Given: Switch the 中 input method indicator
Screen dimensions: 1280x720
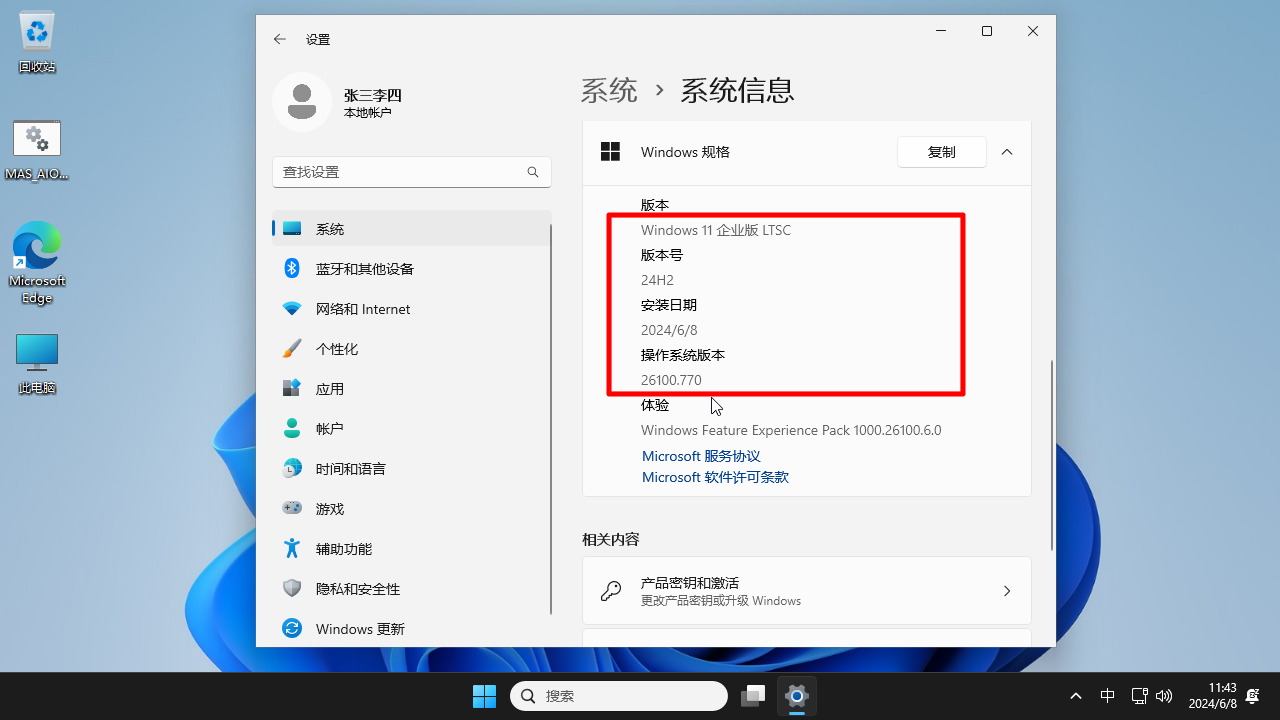Looking at the screenshot, I should [1108, 696].
